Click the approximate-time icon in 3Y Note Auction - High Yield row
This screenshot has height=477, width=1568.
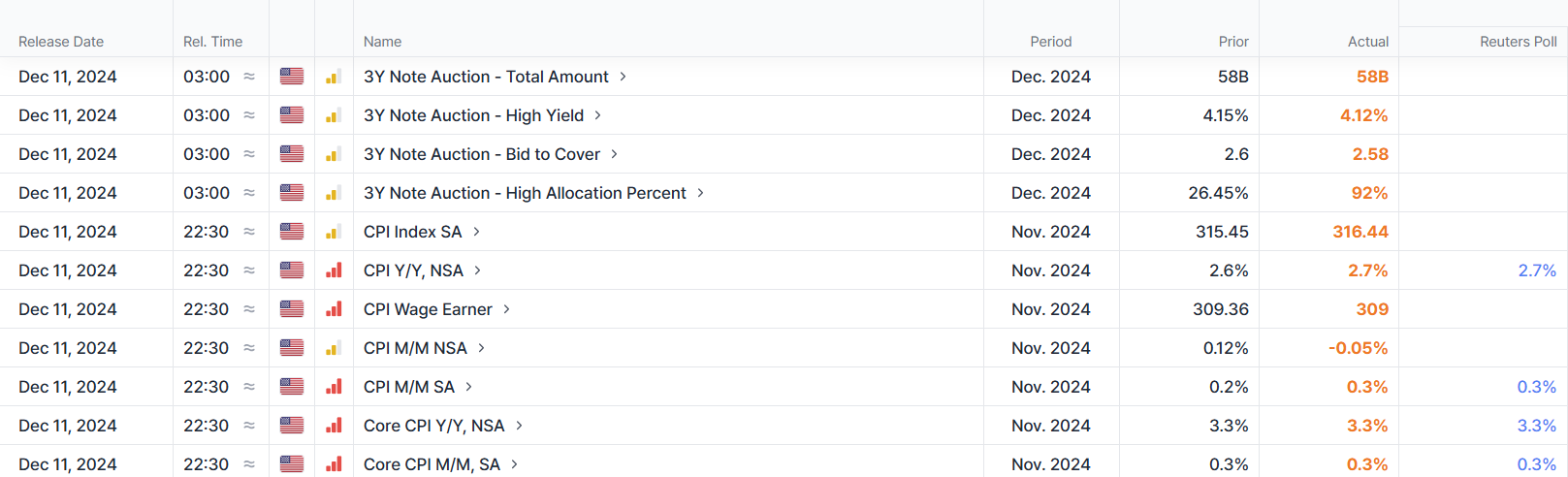pos(249,115)
